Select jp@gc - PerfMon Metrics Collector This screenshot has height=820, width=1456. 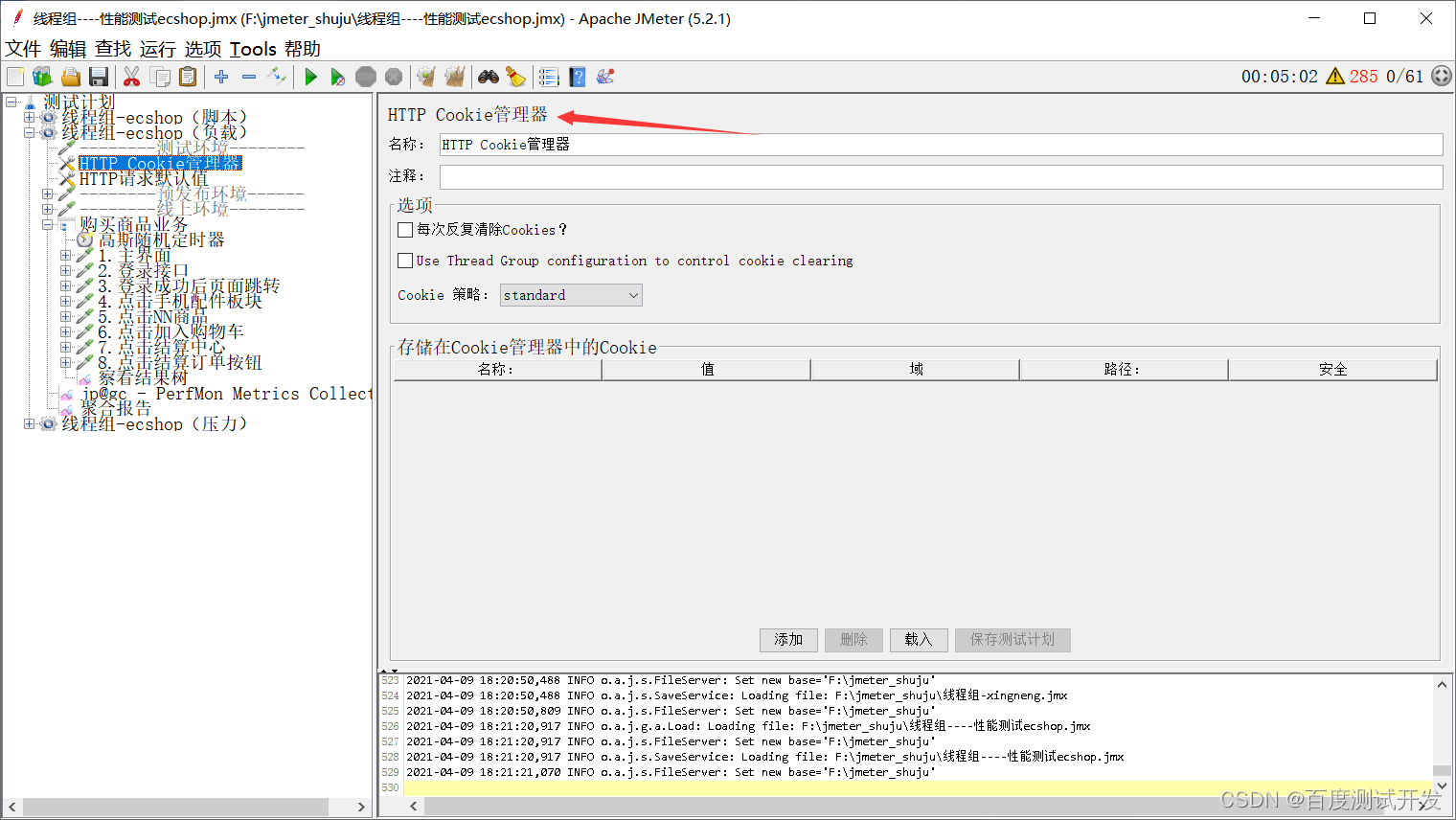[x=226, y=394]
